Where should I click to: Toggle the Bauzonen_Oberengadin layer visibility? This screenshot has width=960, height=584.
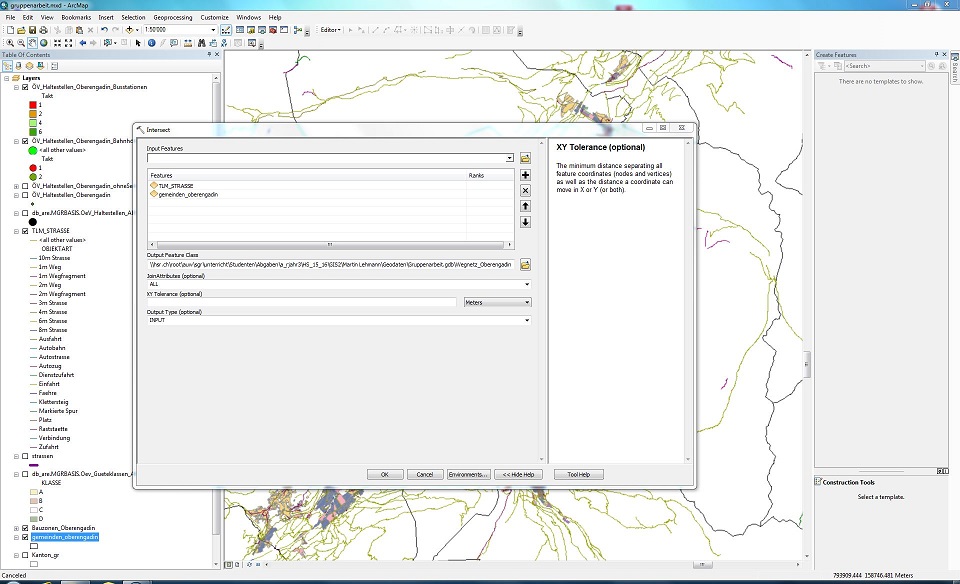point(24,528)
